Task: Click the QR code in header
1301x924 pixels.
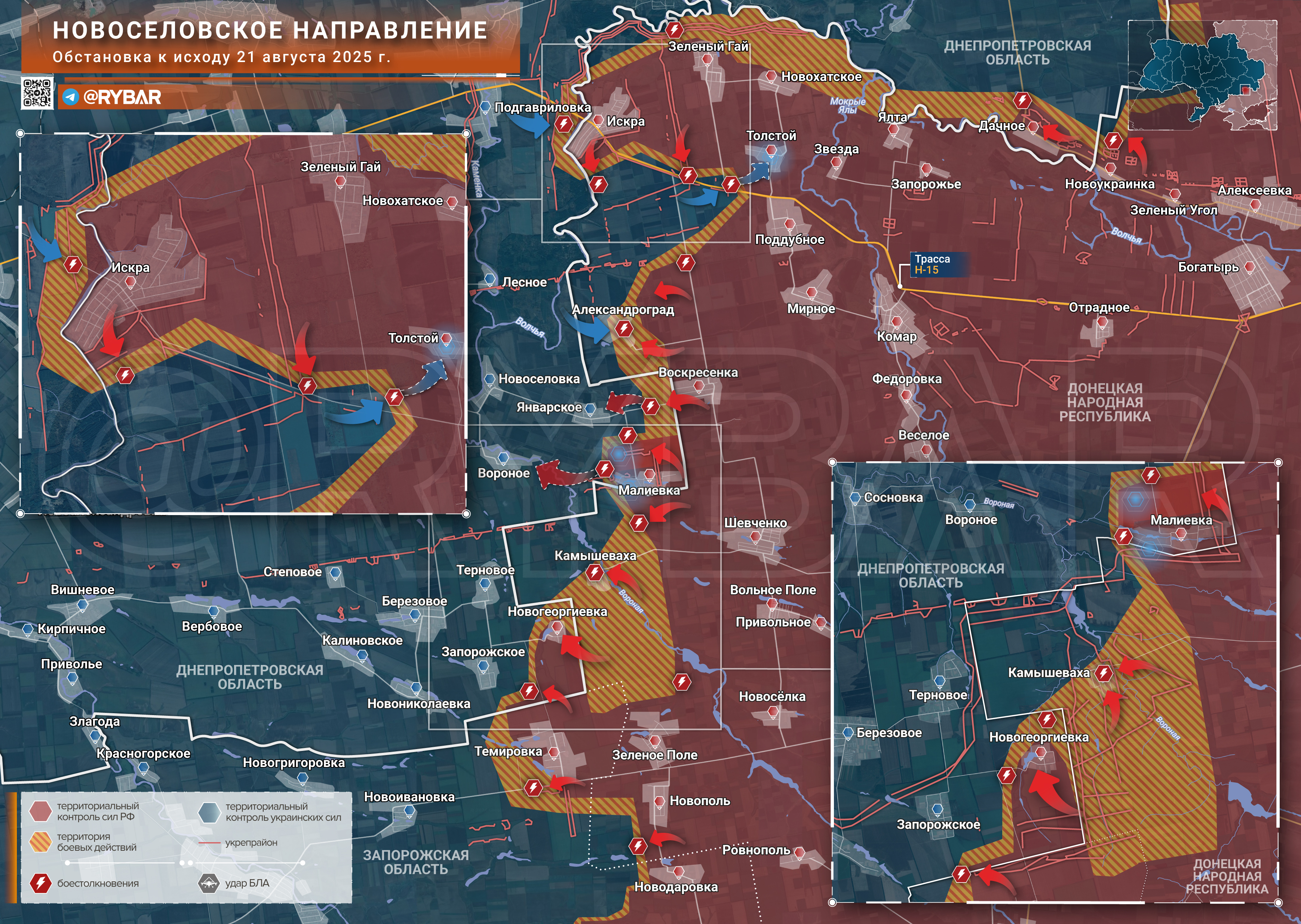Action: 37,93
